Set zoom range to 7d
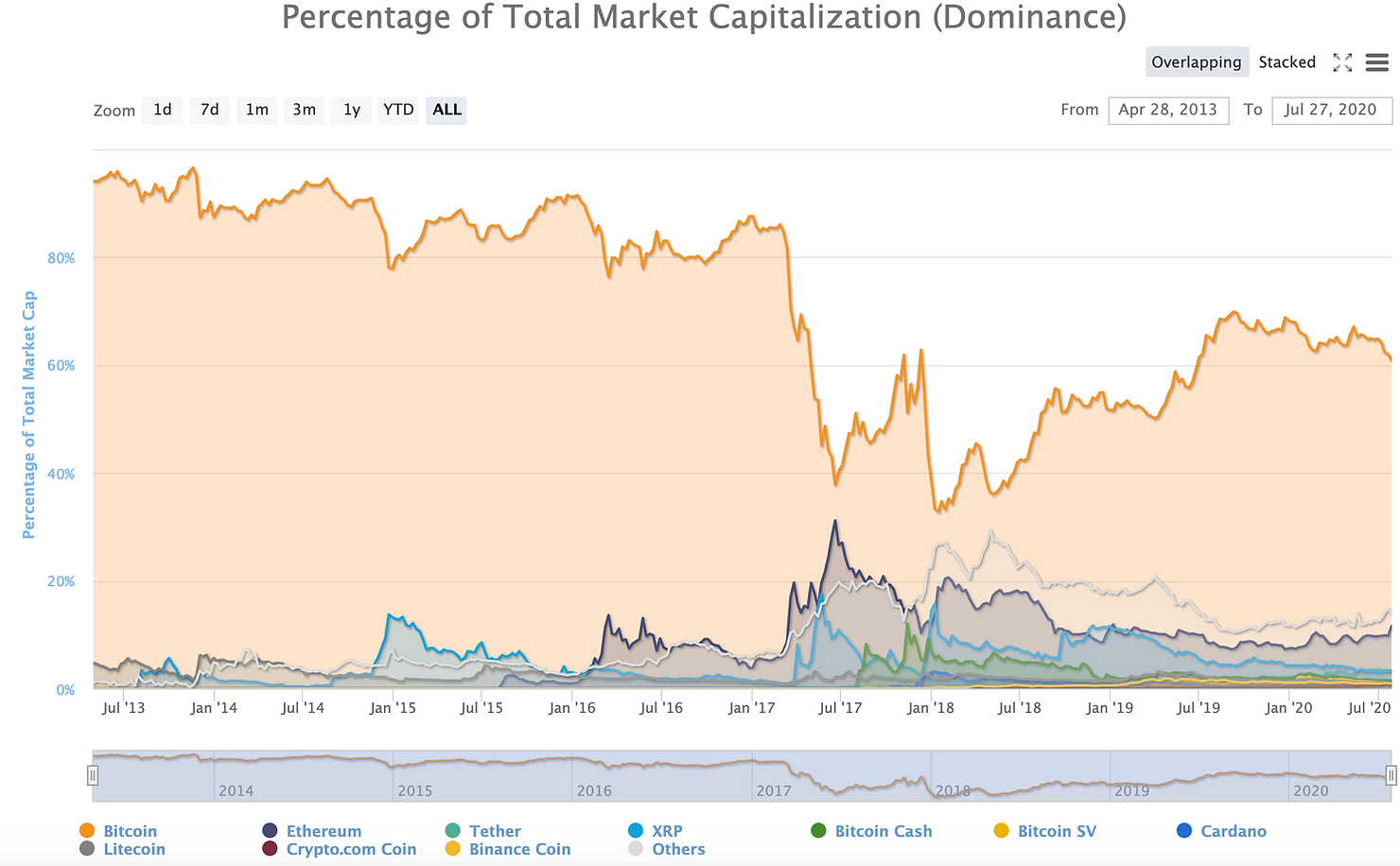The image size is (1400, 866). 209,110
